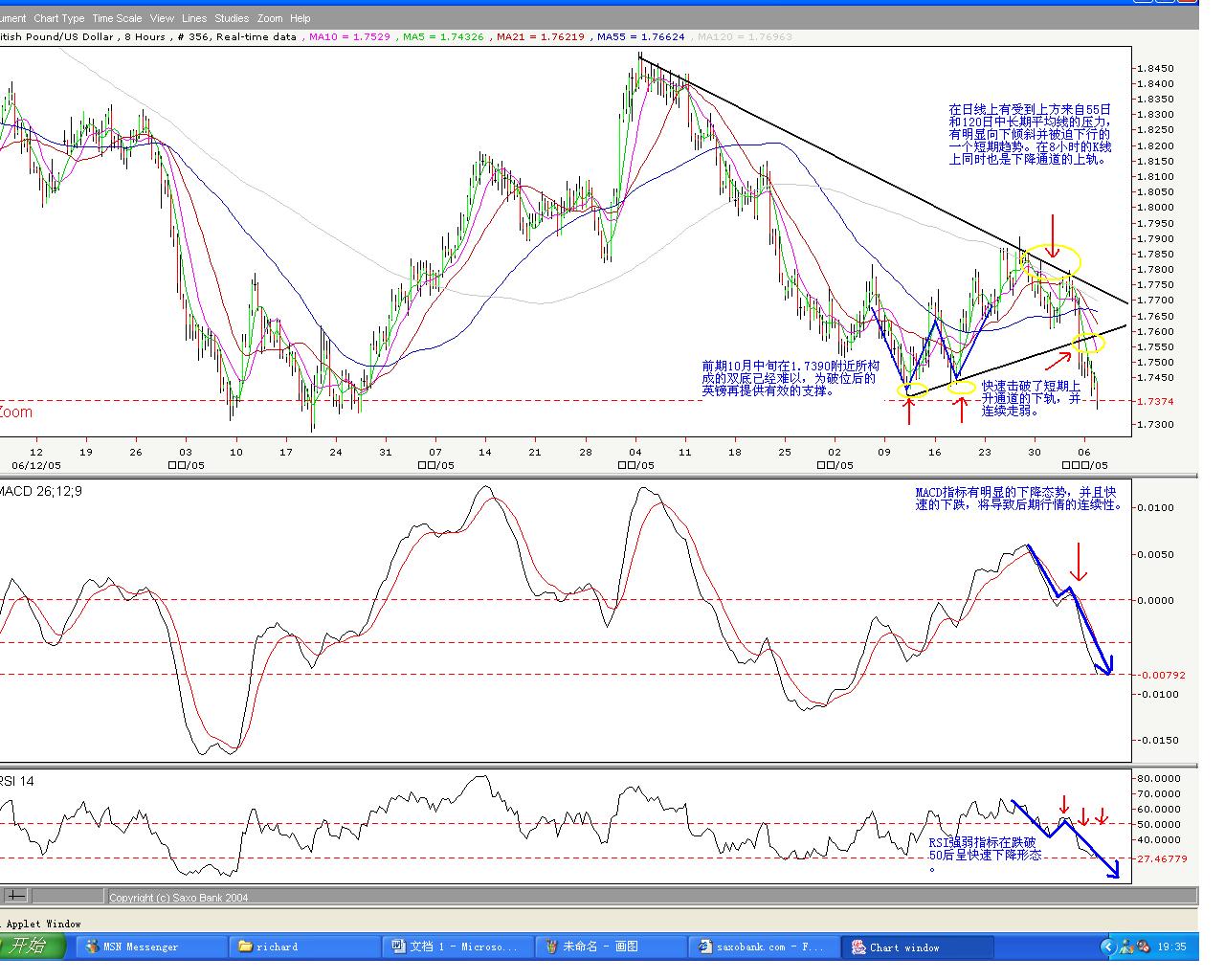
Task: Click the 1.7374 current price label
Action: click(1156, 402)
